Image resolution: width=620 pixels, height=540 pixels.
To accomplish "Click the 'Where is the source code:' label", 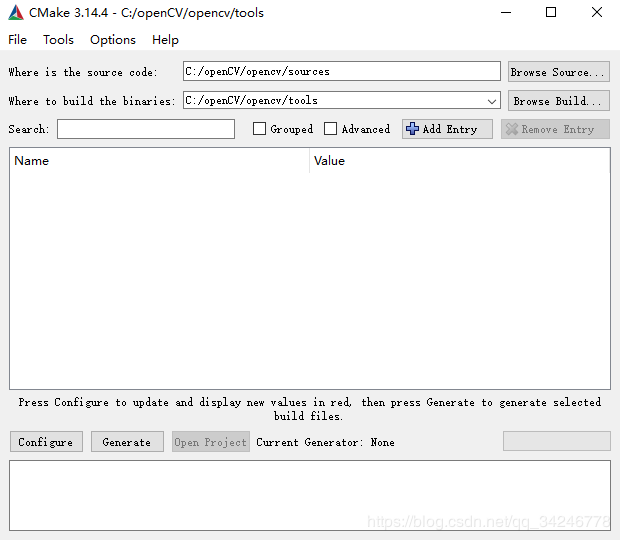I will click(x=83, y=72).
